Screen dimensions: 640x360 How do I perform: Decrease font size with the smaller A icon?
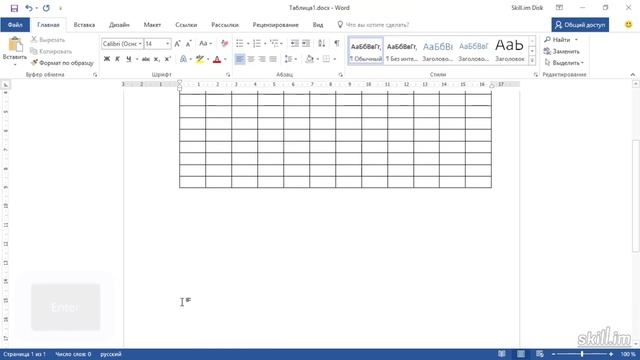(x=188, y=44)
